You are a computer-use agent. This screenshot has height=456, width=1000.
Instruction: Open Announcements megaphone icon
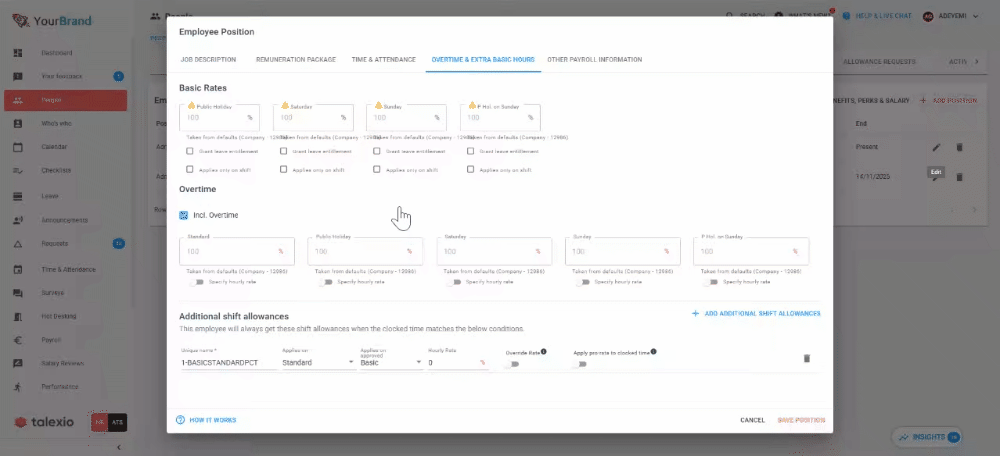coord(18,220)
